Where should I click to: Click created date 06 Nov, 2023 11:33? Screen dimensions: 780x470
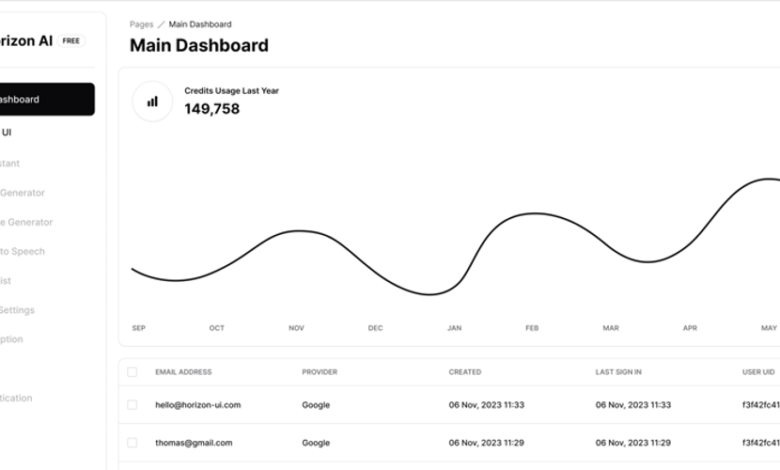point(487,405)
